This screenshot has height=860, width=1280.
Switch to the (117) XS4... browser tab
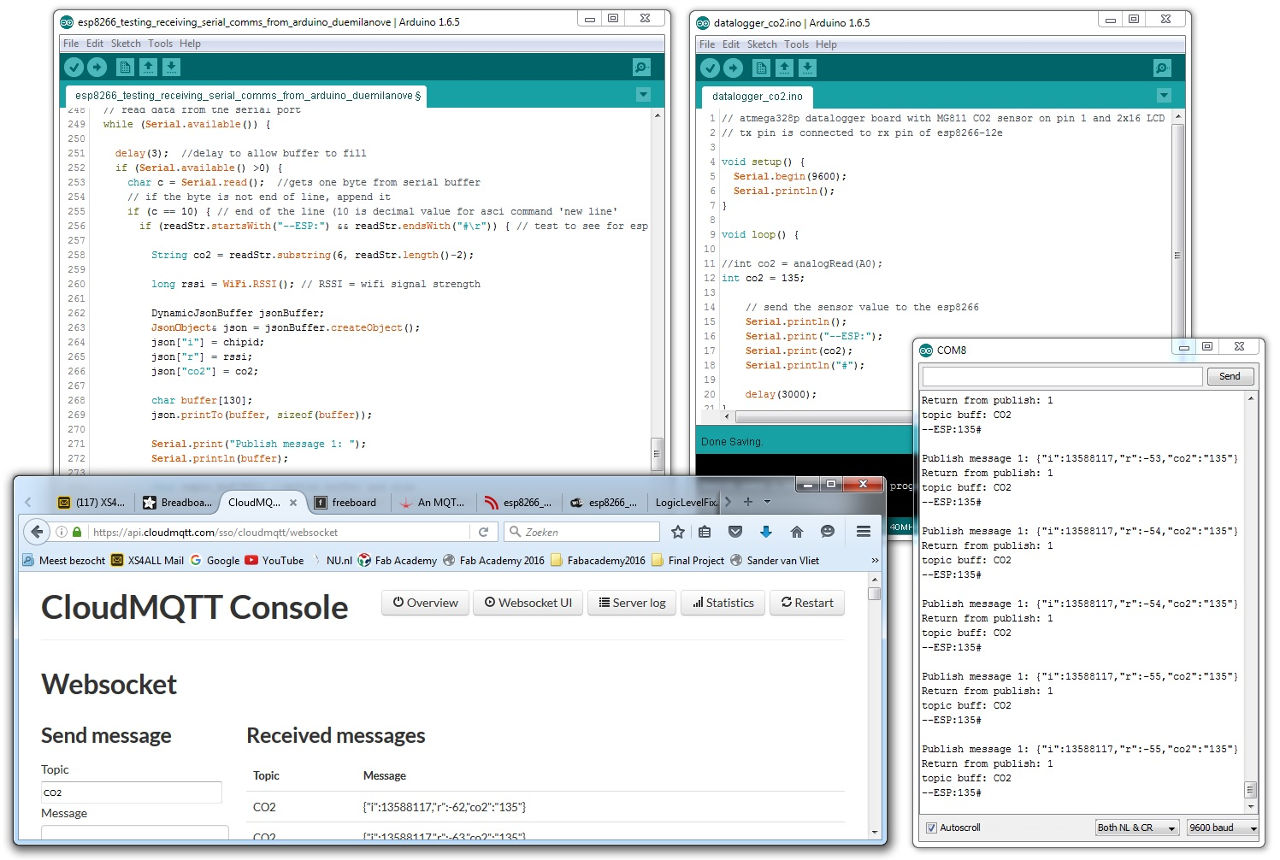tap(91, 502)
